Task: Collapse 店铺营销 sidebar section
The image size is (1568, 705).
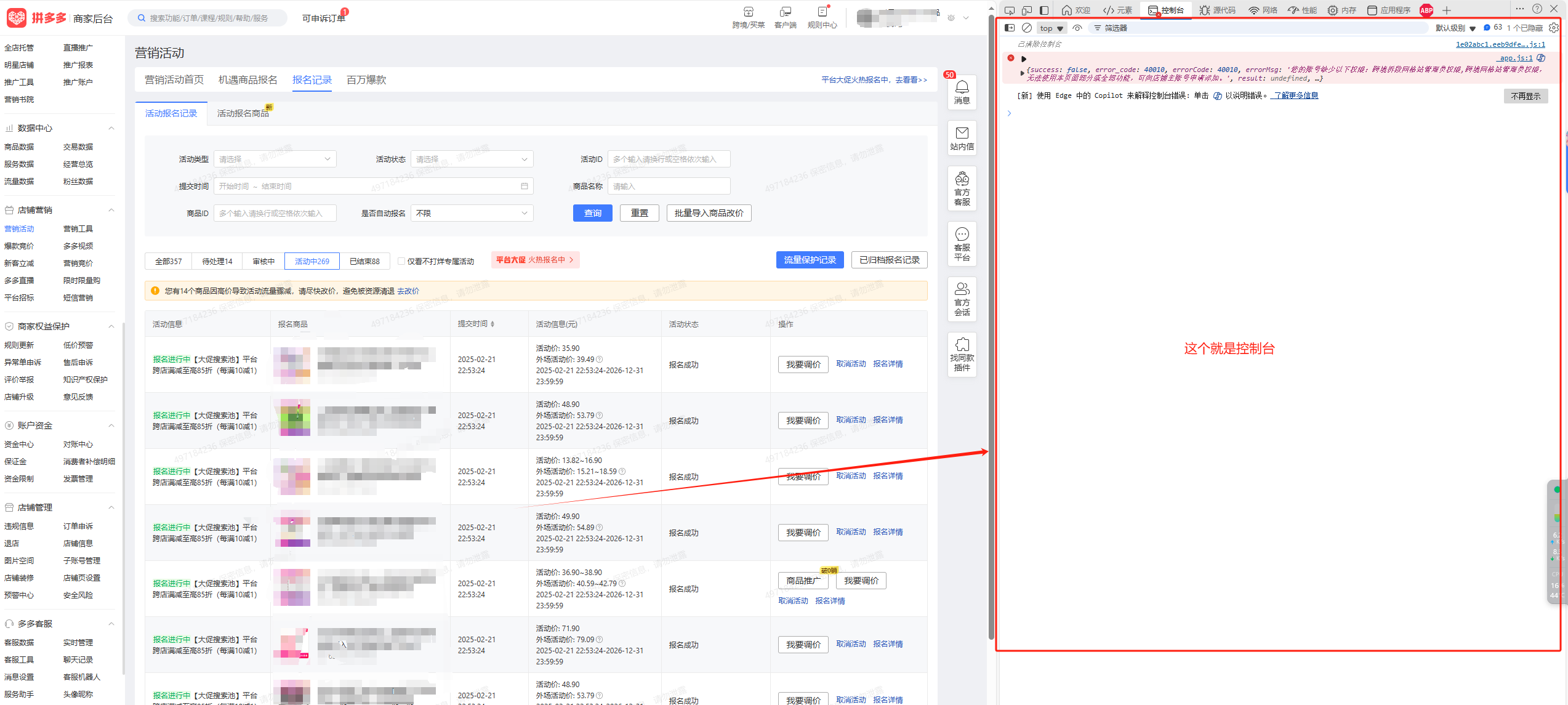Action: [111, 210]
